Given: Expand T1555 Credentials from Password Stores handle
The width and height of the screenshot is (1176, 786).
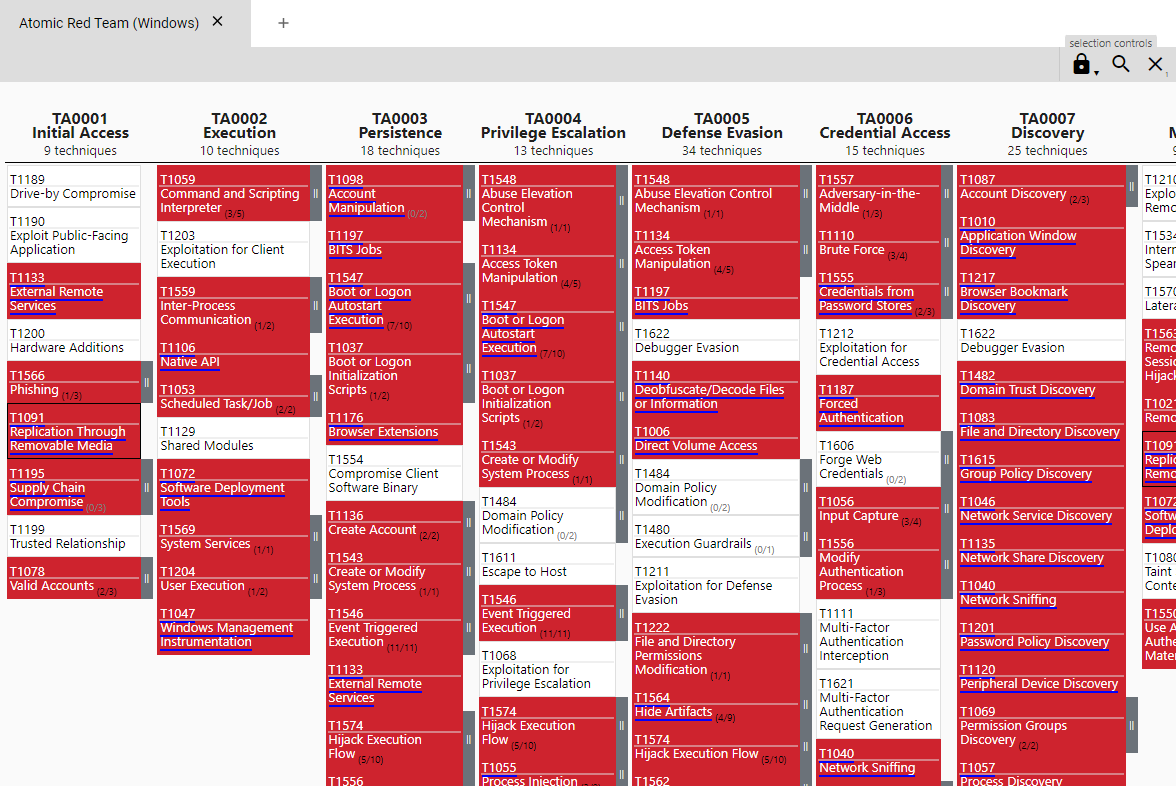Looking at the screenshot, I should tap(946, 291).
